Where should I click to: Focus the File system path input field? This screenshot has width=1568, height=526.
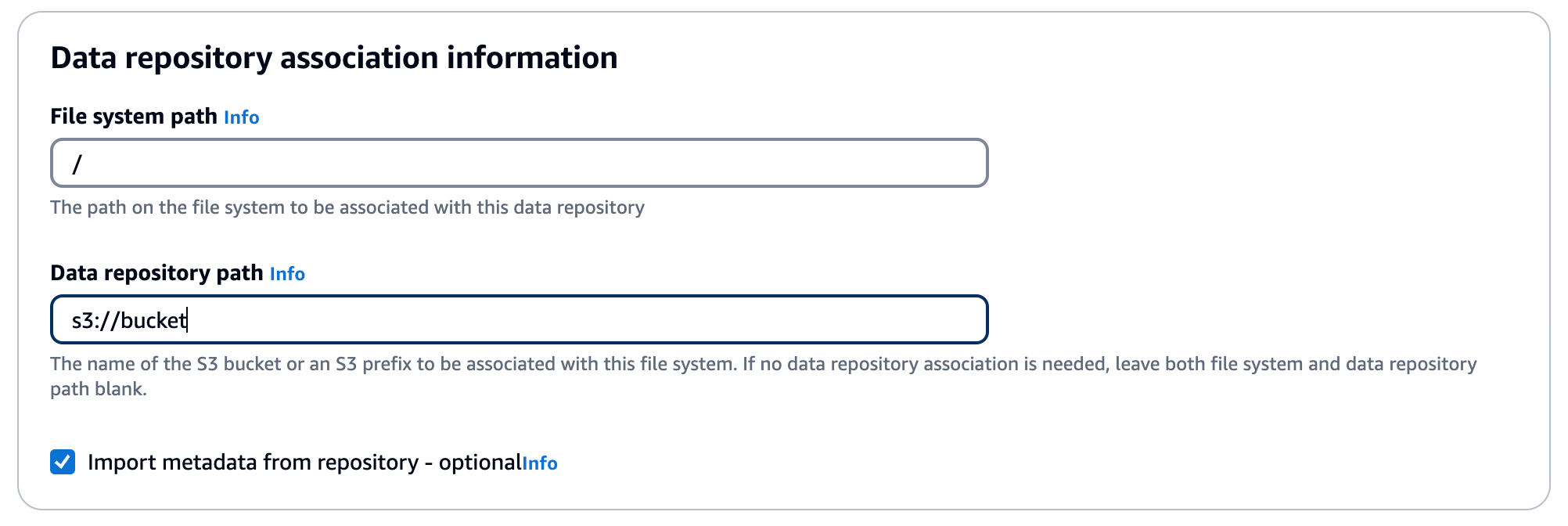click(x=520, y=163)
